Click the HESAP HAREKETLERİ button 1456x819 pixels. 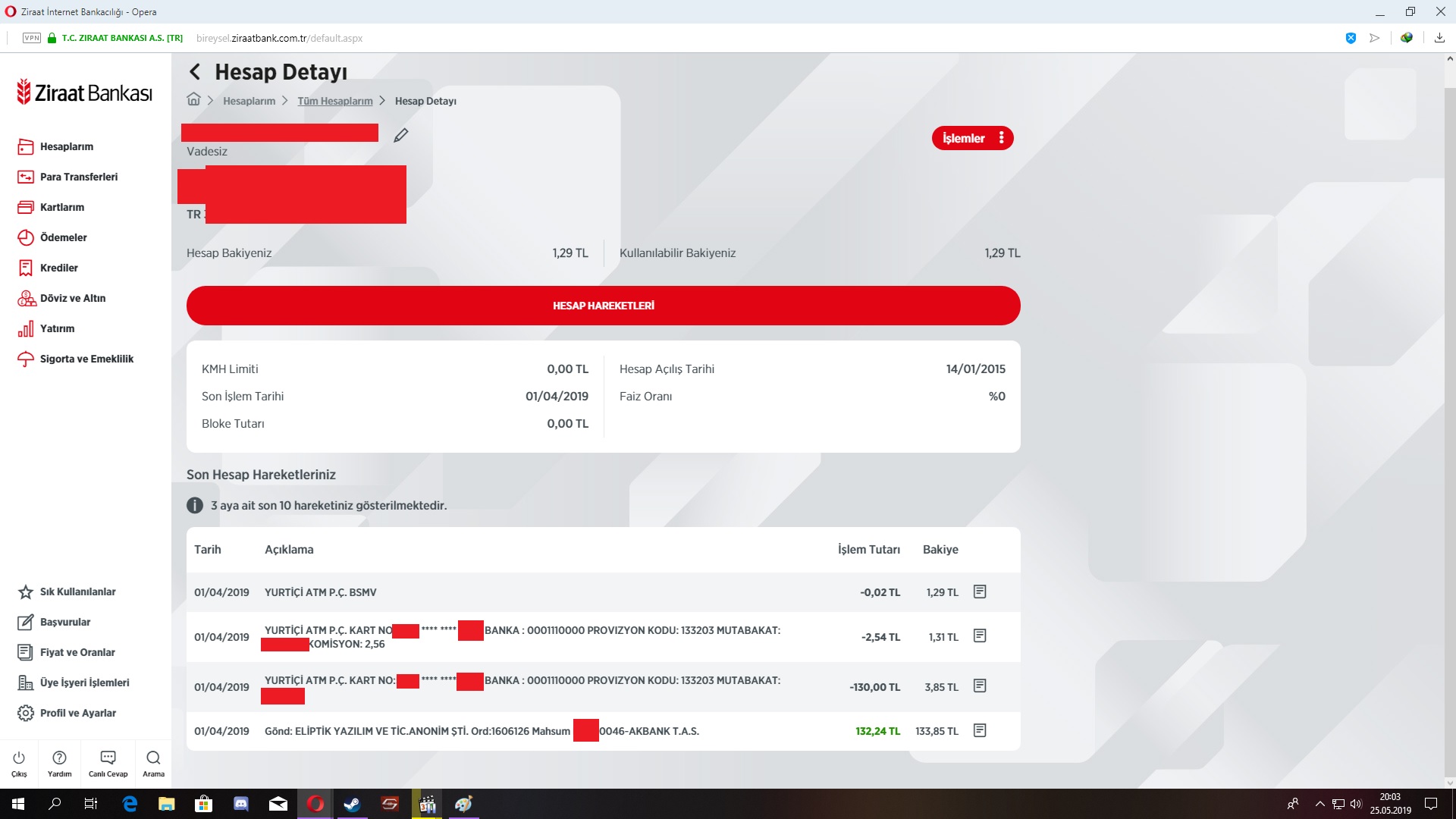[x=604, y=306]
